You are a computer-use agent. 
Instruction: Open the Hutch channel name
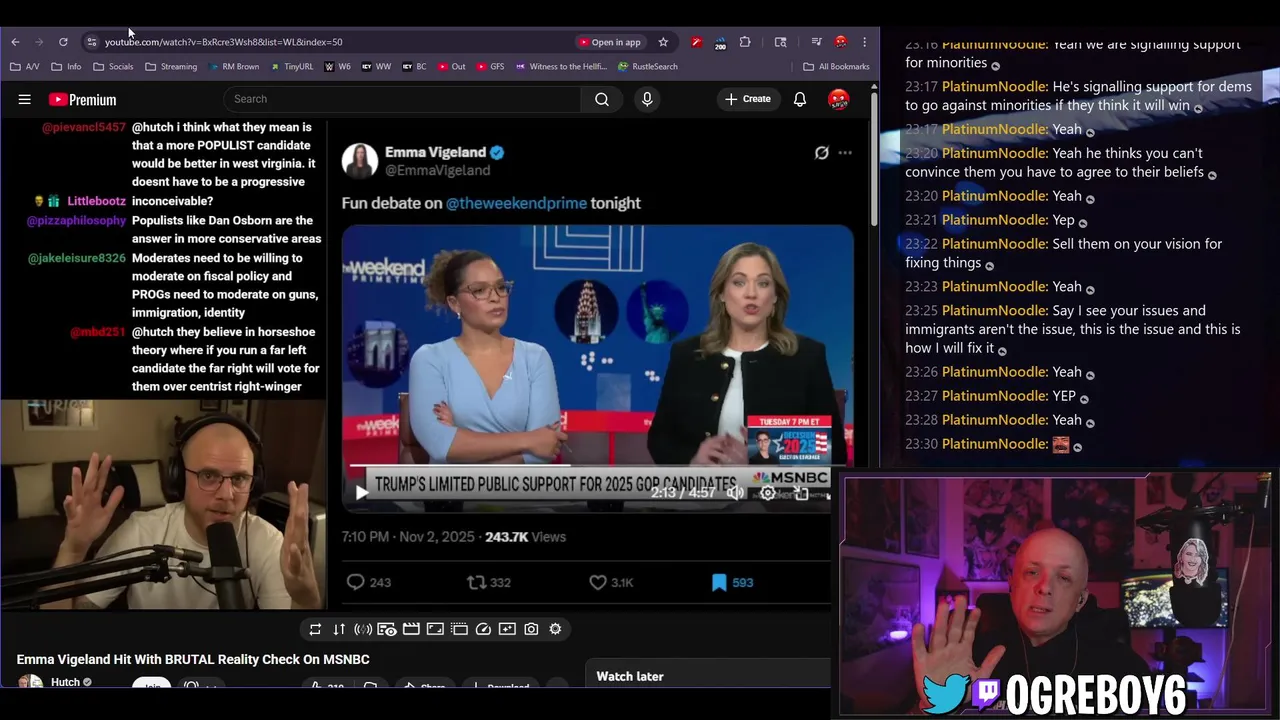[x=65, y=682]
